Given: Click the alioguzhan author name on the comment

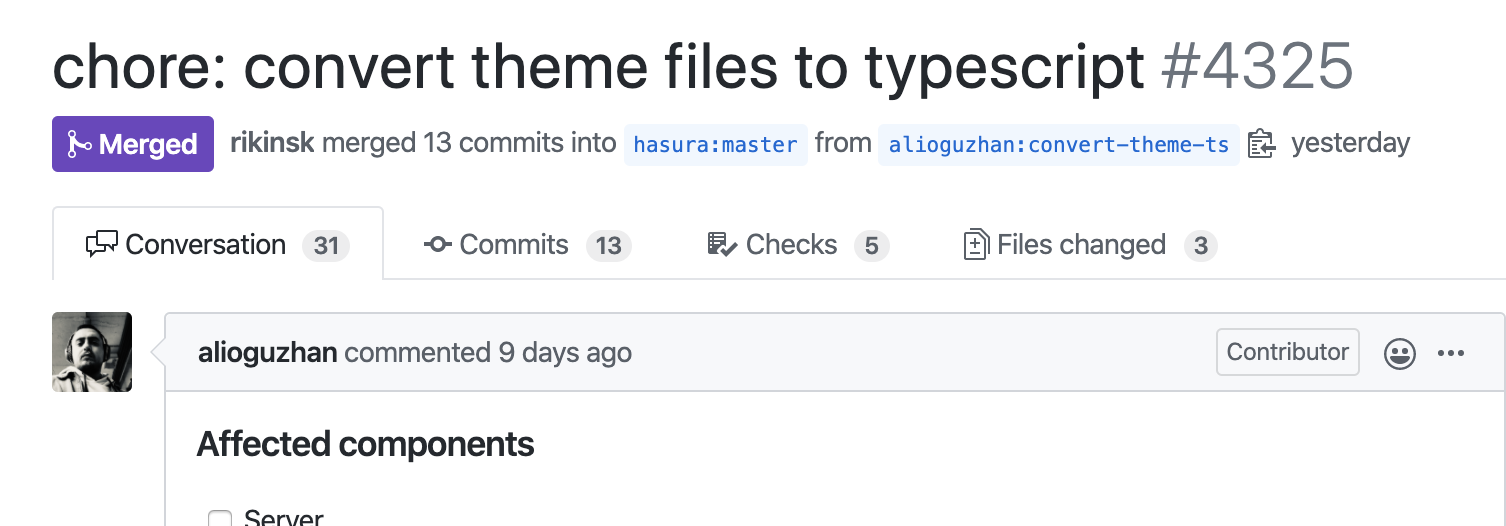Looking at the screenshot, I should (x=267, y=353).
